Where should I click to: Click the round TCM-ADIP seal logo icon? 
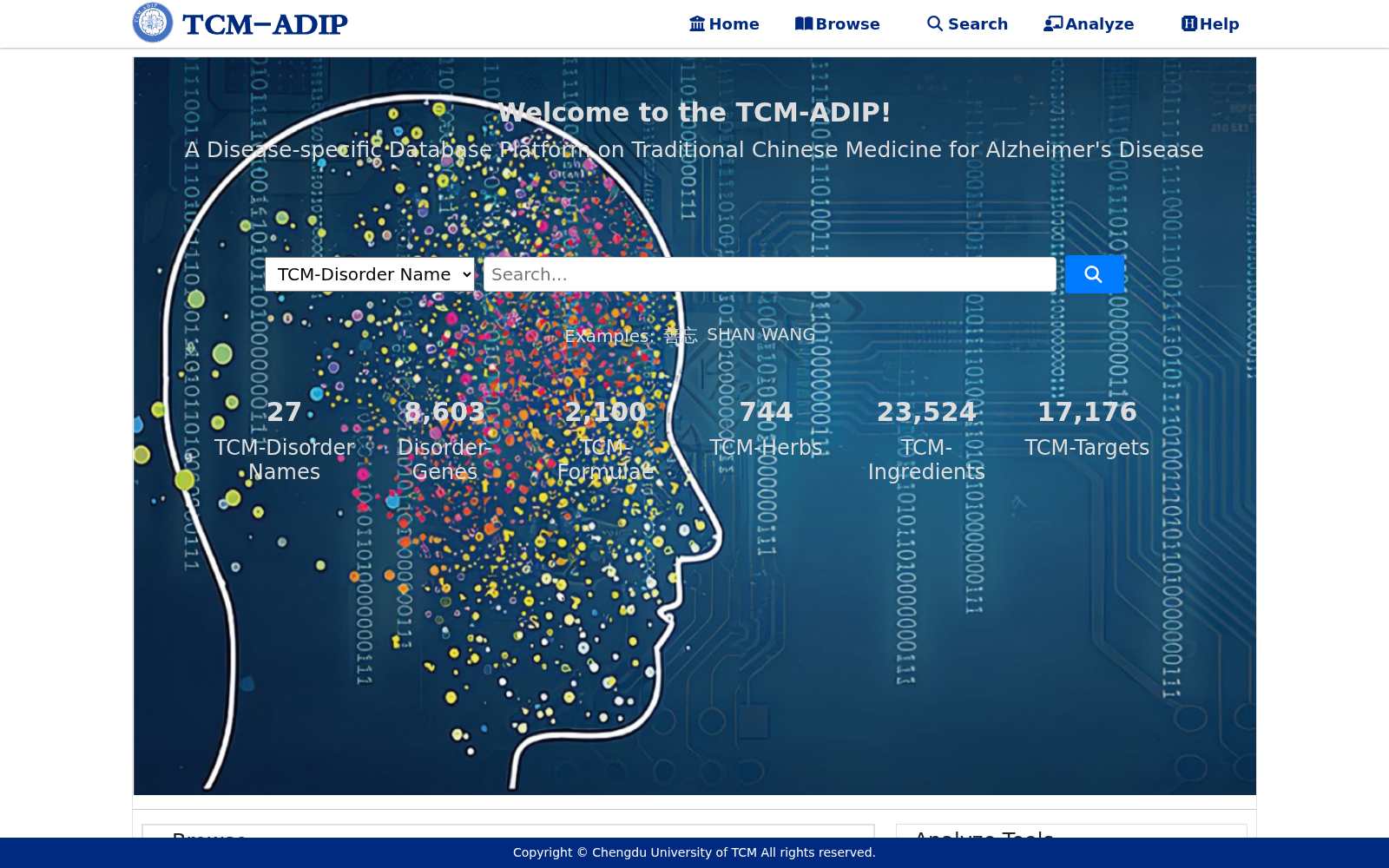[x=153, y=23]
